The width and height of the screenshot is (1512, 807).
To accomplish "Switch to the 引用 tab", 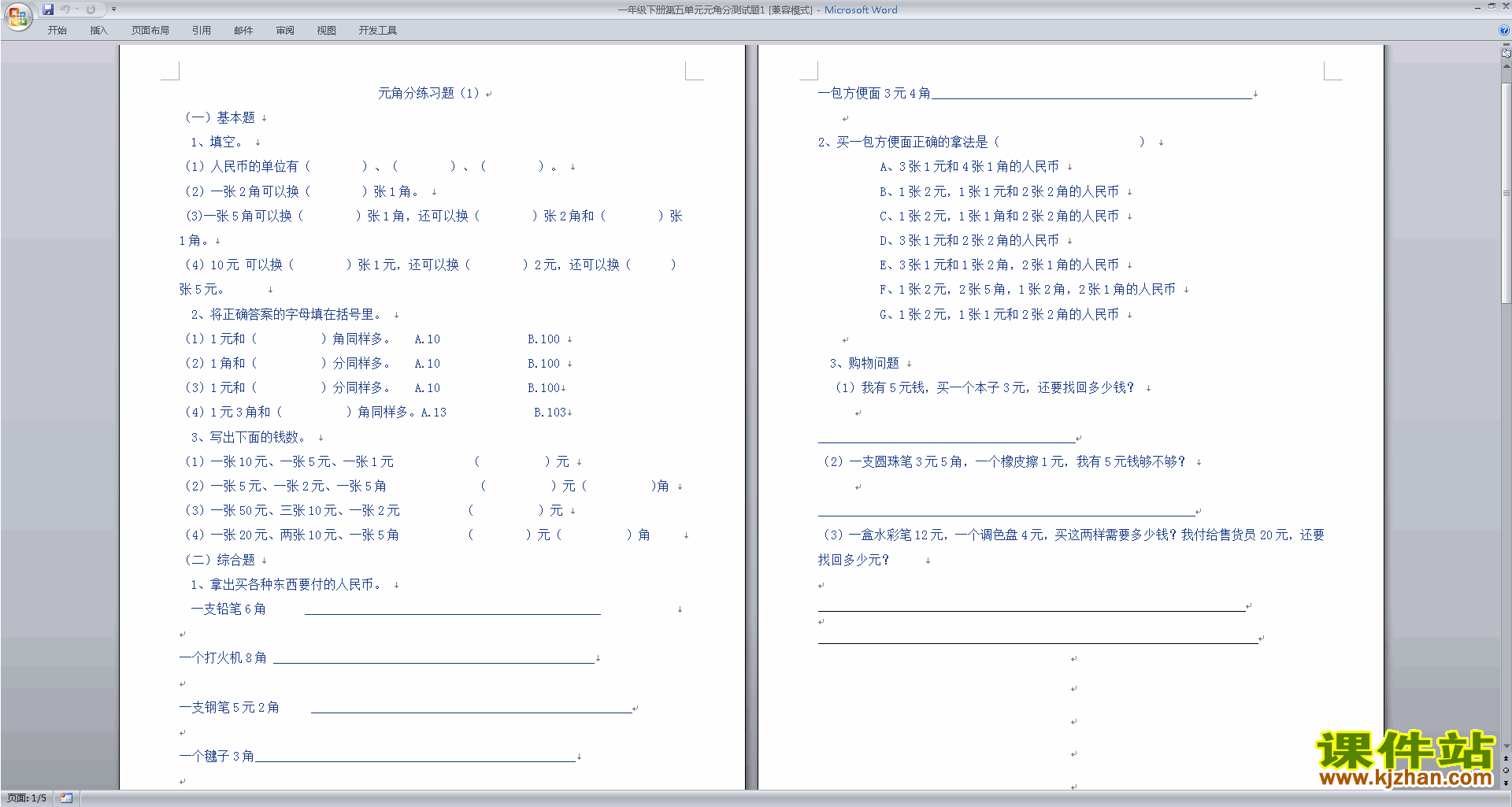I will click(201, 31).
